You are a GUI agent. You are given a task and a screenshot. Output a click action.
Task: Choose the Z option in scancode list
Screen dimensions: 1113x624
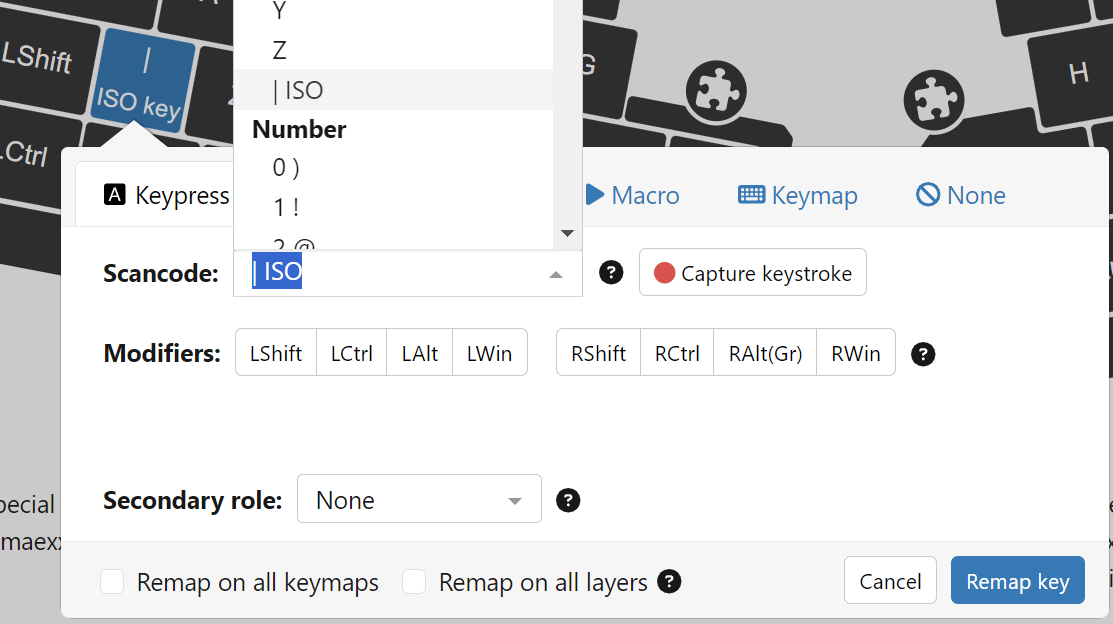[280, 50]
